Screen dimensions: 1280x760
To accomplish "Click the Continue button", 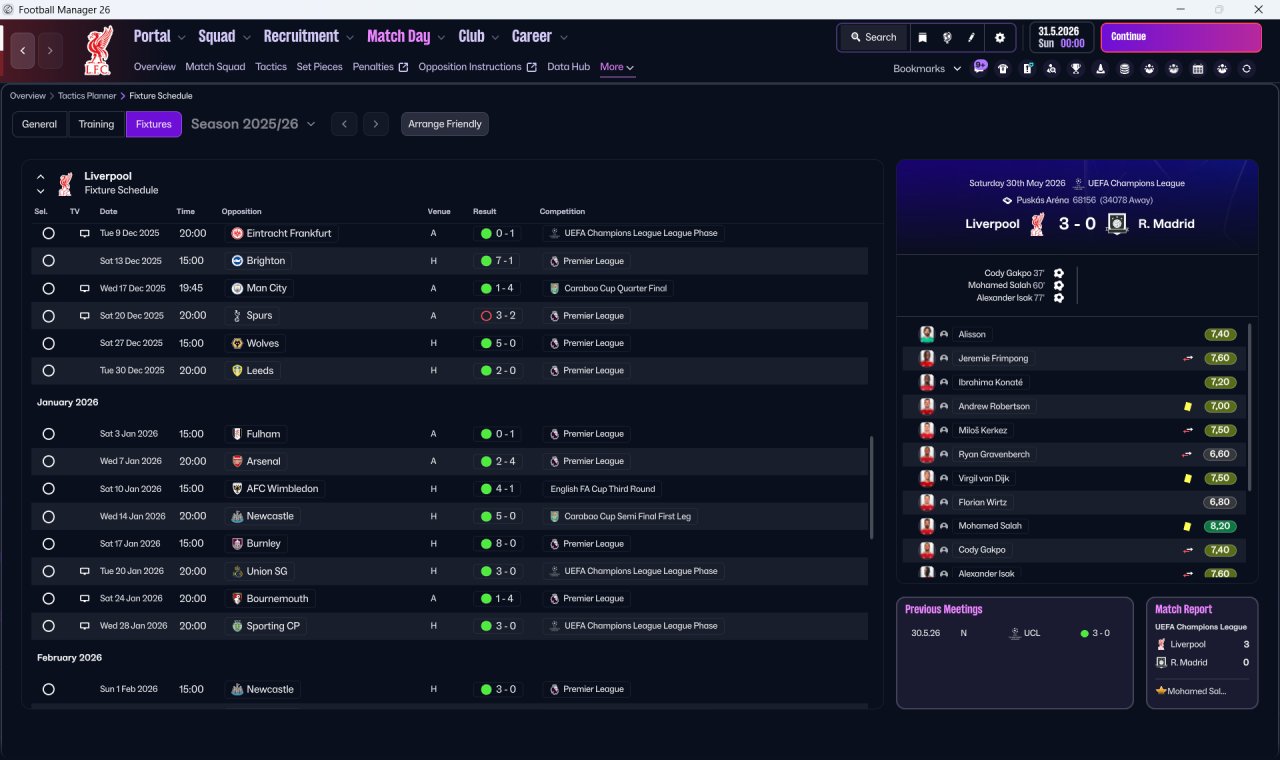I will pyautogui.click(x=1181, y=37).
